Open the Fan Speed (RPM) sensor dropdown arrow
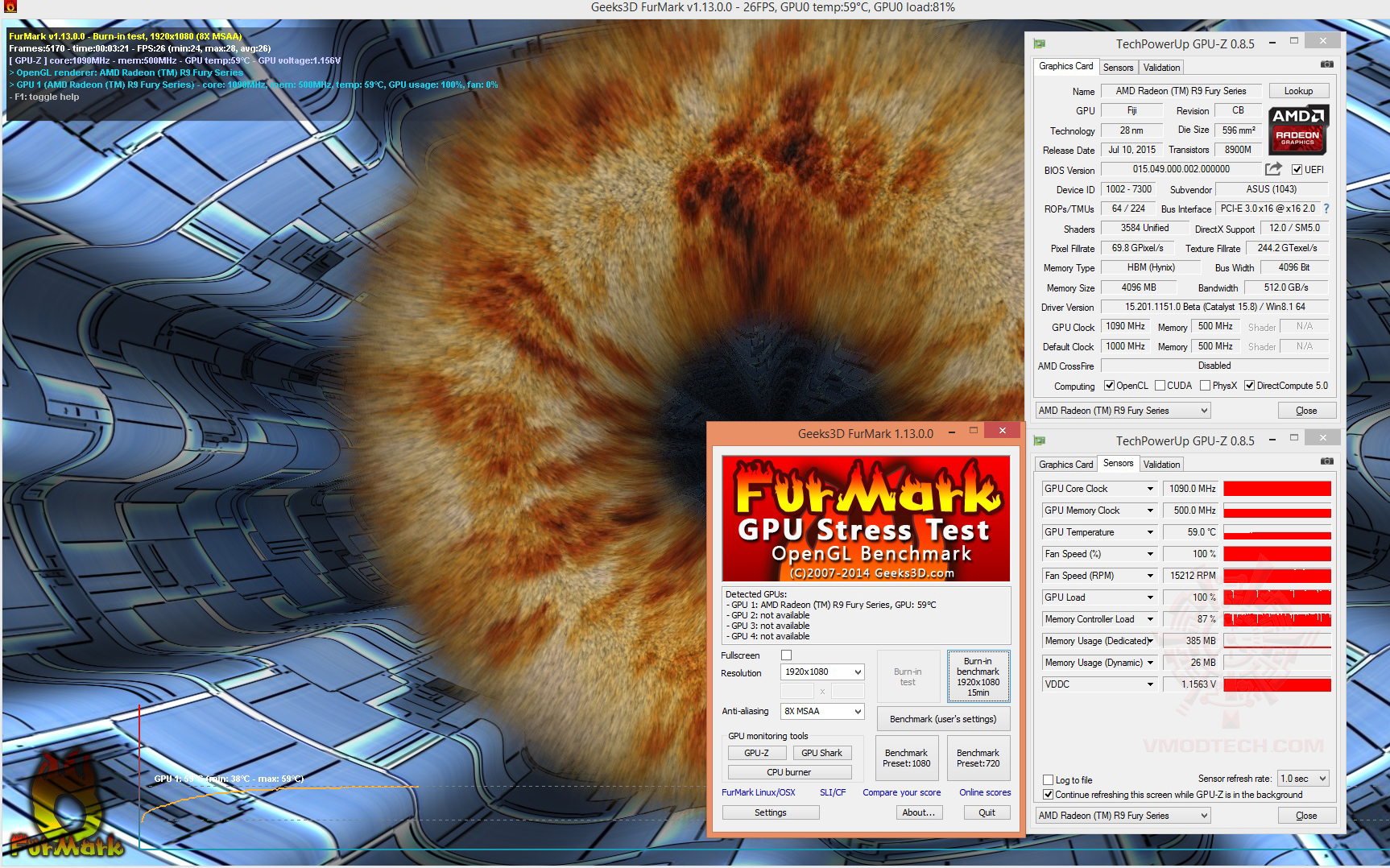The height and width of the screenshot is (868, 1390). coord(1150,576)
